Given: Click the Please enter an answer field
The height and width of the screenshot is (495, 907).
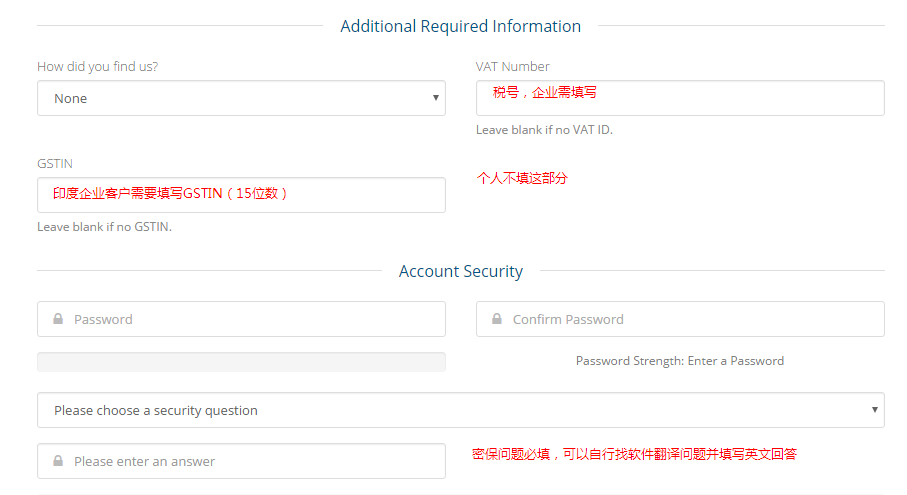Looking at the screenshot, I should 241,461.
